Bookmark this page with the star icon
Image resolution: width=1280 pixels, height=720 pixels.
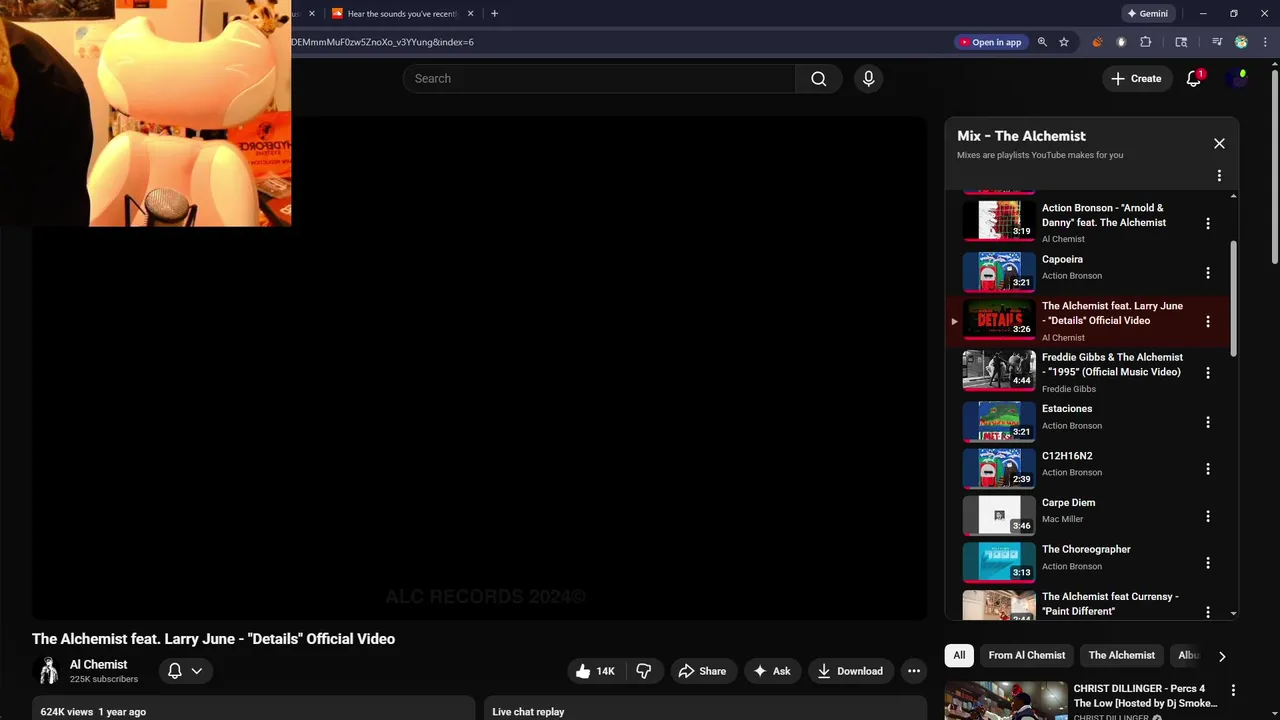[1064, 42]
